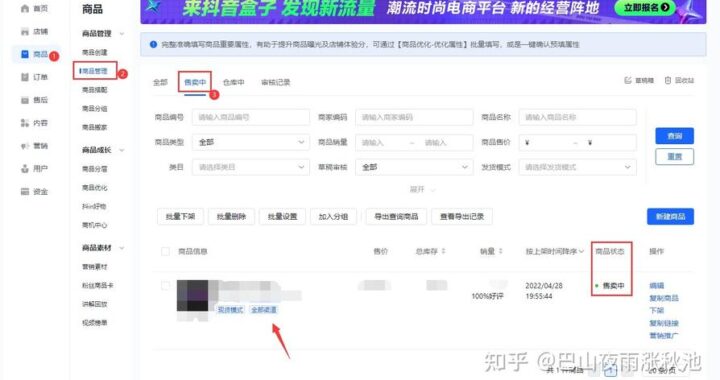Viewport: 720px width, 380px height.
Task: Expand more filters via 展开
Action: pyautogui.click(x=422, y=189)
